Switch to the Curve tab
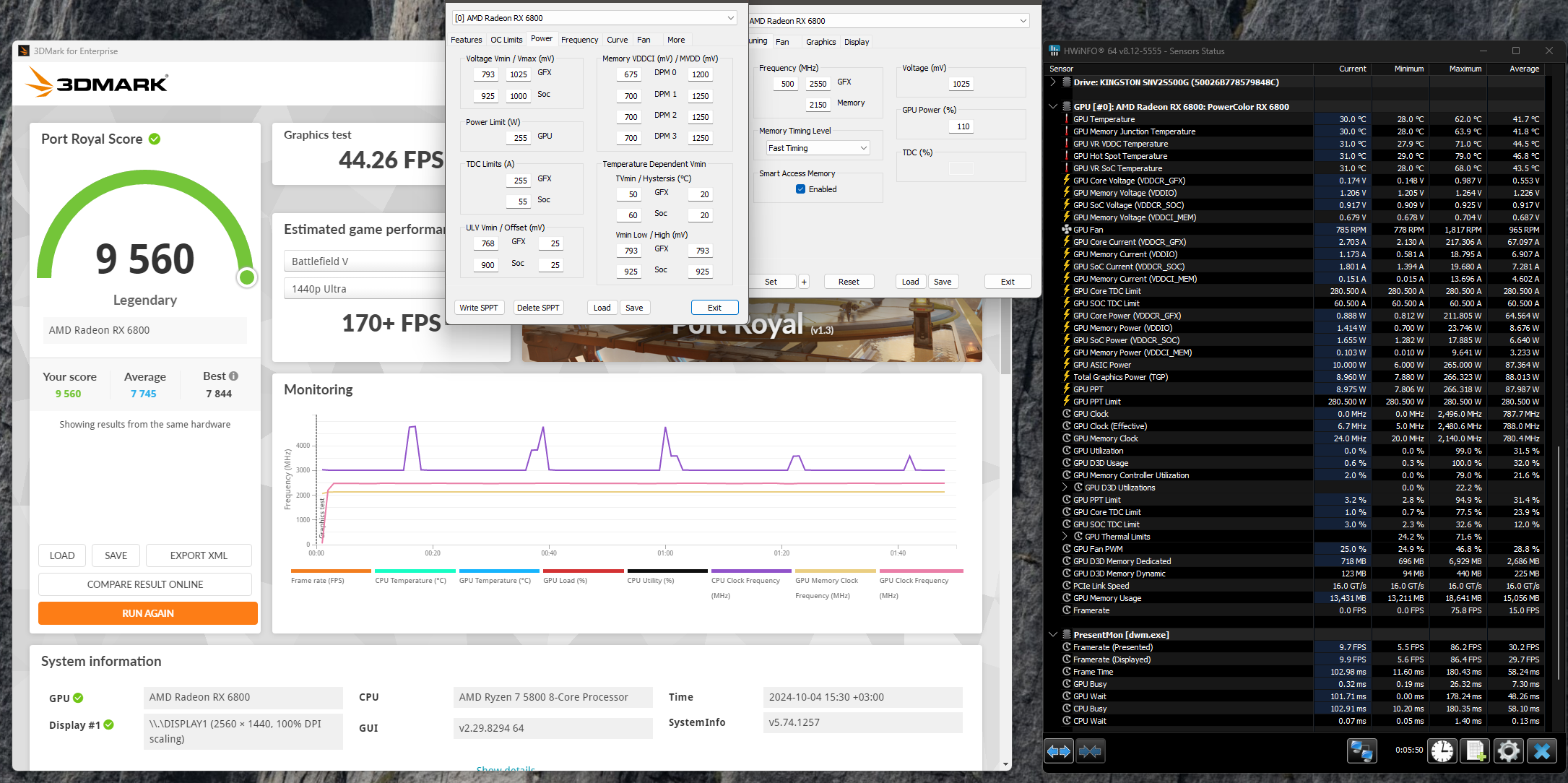The image size is (1568, 783). 617,40
